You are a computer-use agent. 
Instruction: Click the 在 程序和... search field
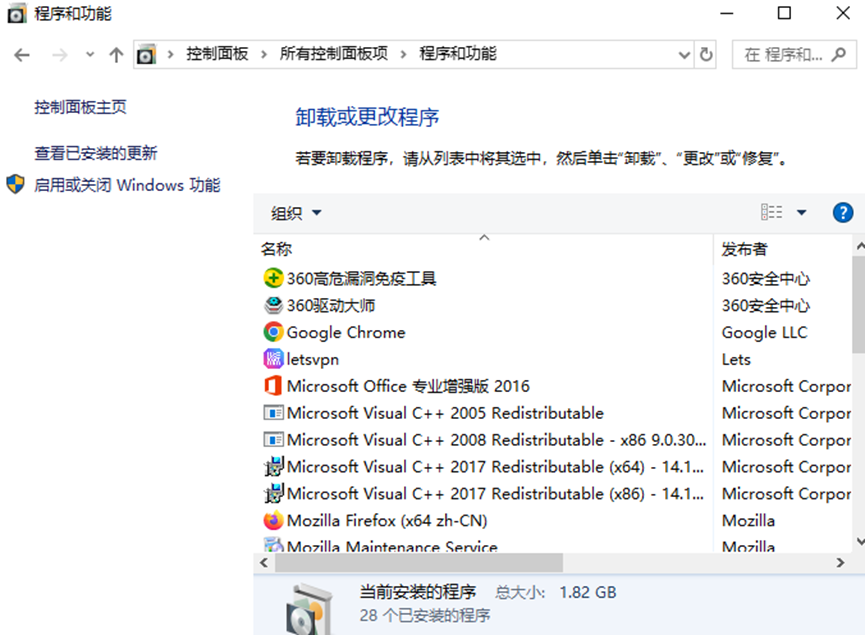(x=794, y=54)
